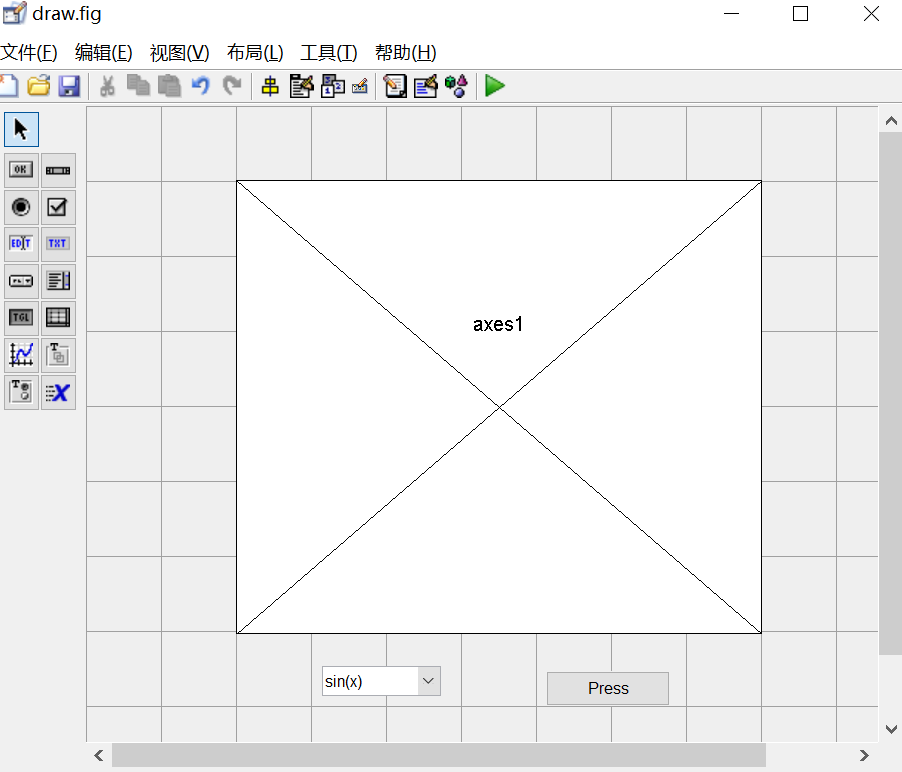Expand the sin(x) pop-up menu arrow
Image resolution: width=902 pixels, height=772 pixels.
pos(429,681)
